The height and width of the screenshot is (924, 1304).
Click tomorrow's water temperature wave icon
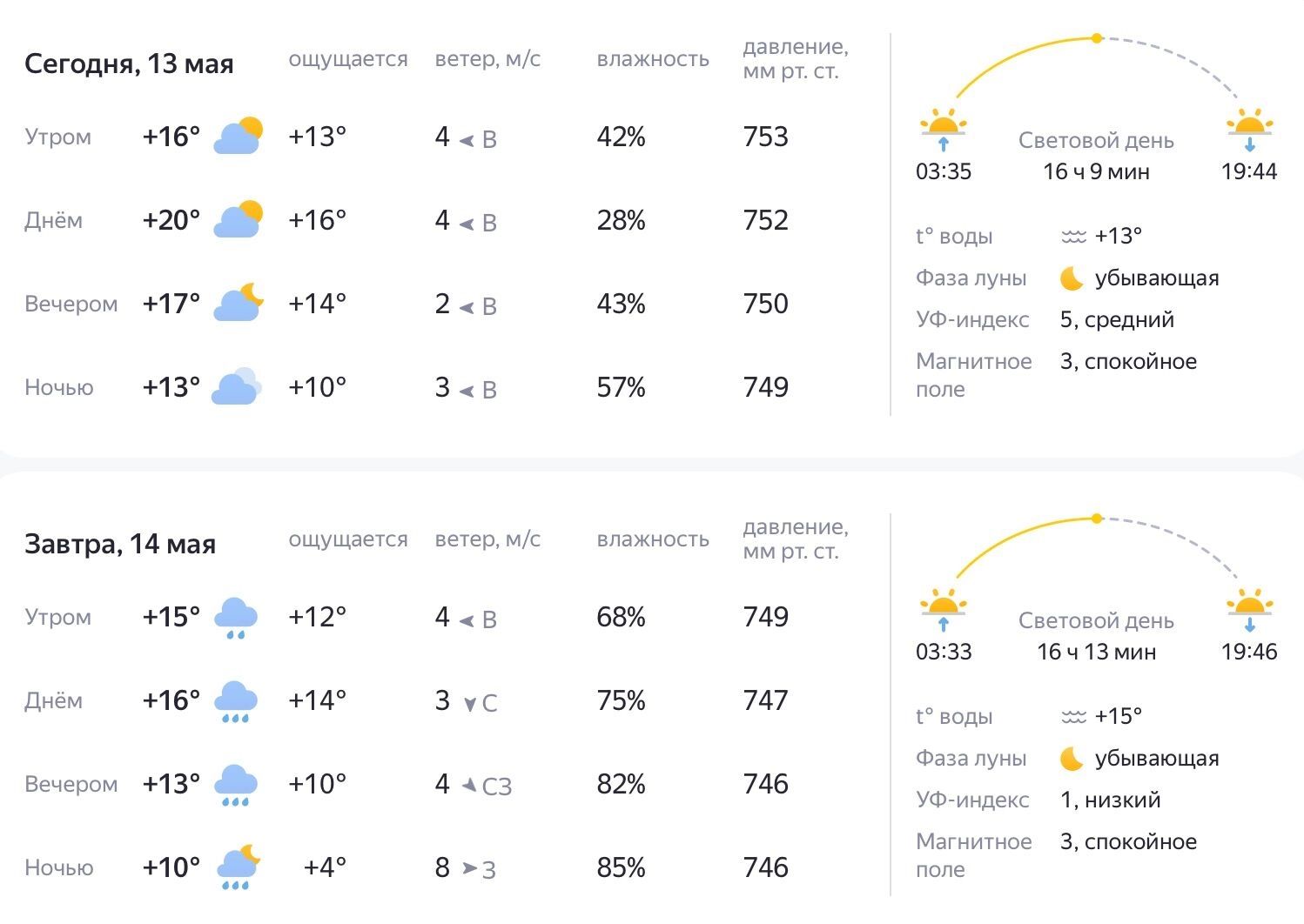click(x=1073, y=717)
